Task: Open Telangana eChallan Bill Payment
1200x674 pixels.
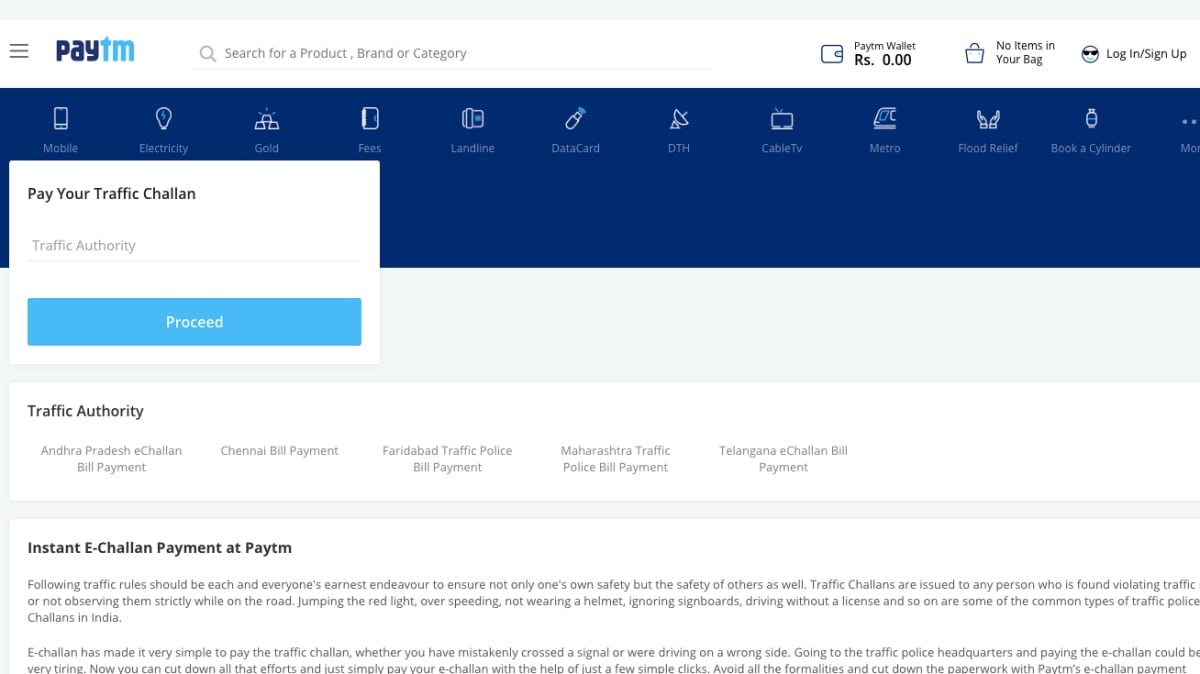Action: 783,459
